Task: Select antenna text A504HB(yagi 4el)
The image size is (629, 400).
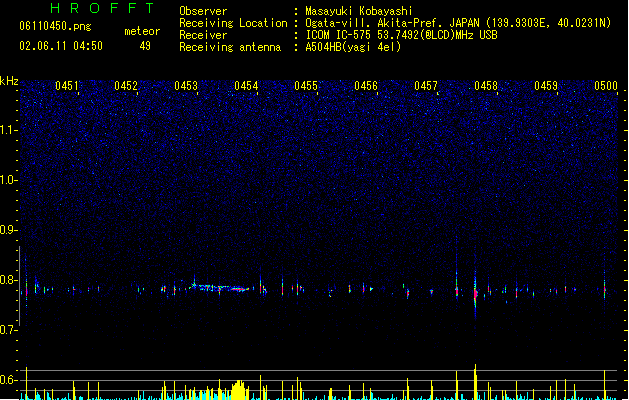Action: tap(353, 47)
